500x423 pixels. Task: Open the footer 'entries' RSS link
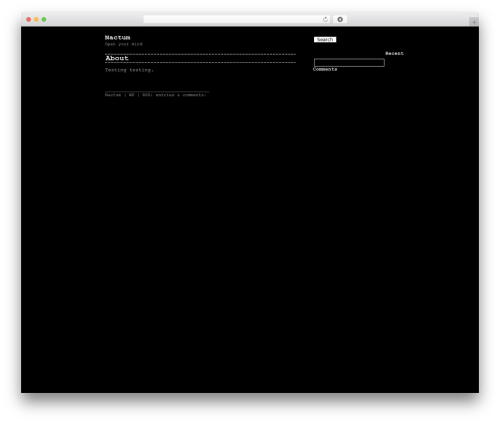tap(165, 95)
